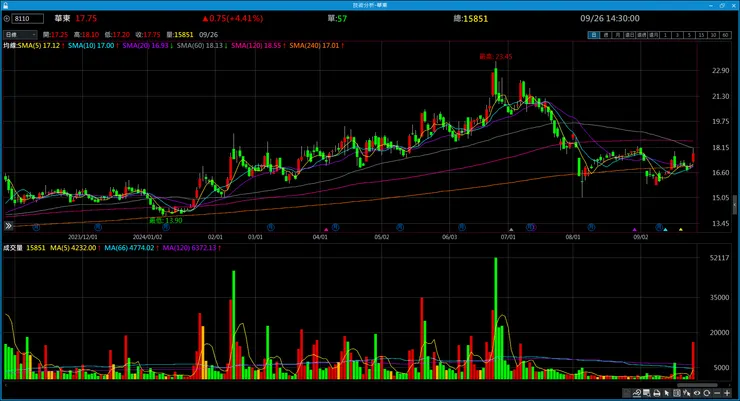Click the refresh circle icon at bottom right
The height and width of the screenshot is (401, 740).
click(706, 393)
